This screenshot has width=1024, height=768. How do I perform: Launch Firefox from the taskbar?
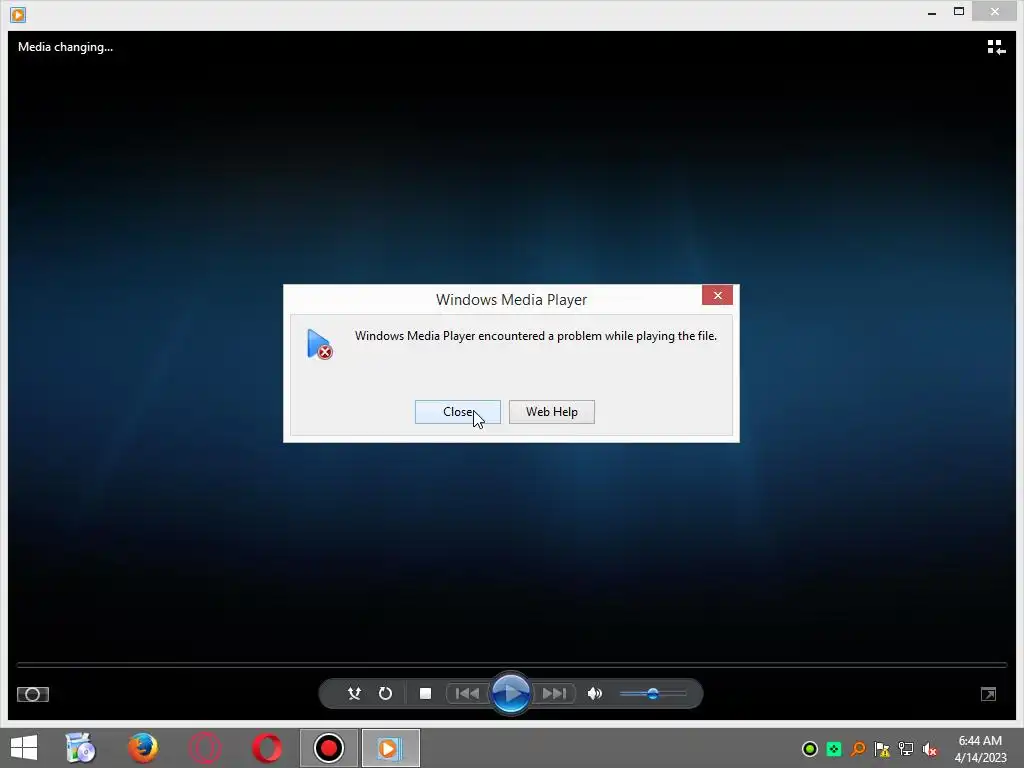pyautogui.click(x=143, y=748)
